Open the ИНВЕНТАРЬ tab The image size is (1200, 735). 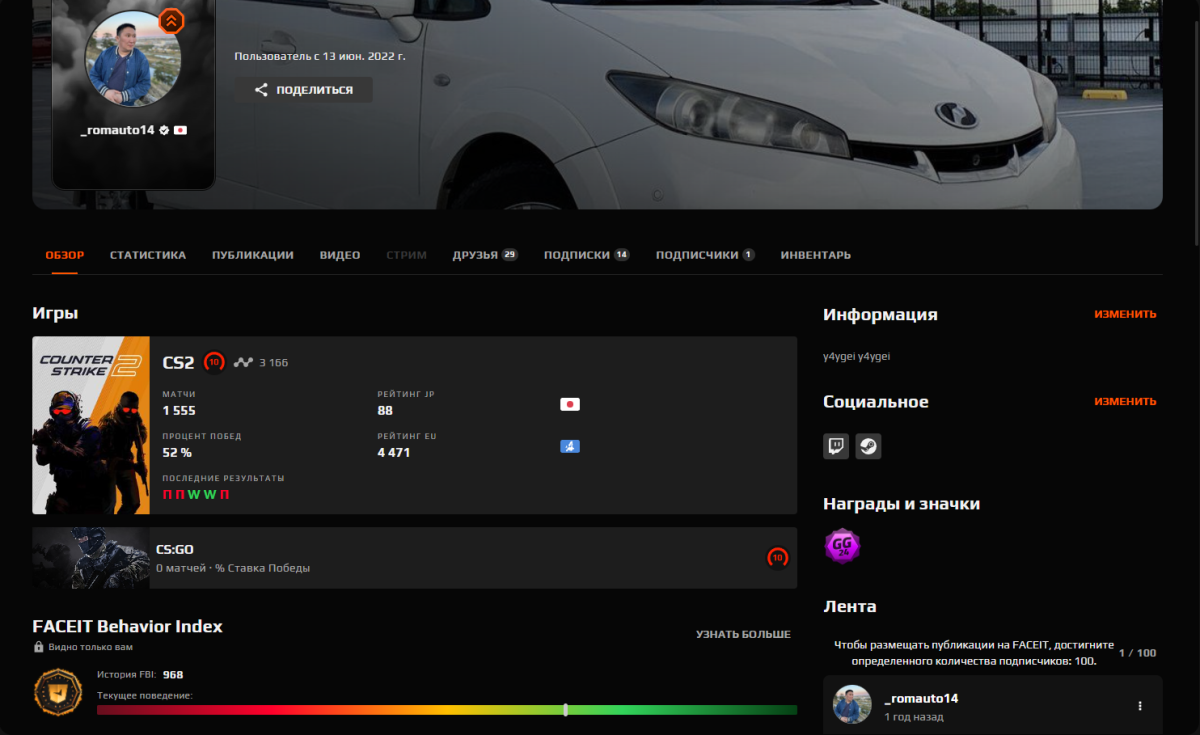click(x=816, y=255)
